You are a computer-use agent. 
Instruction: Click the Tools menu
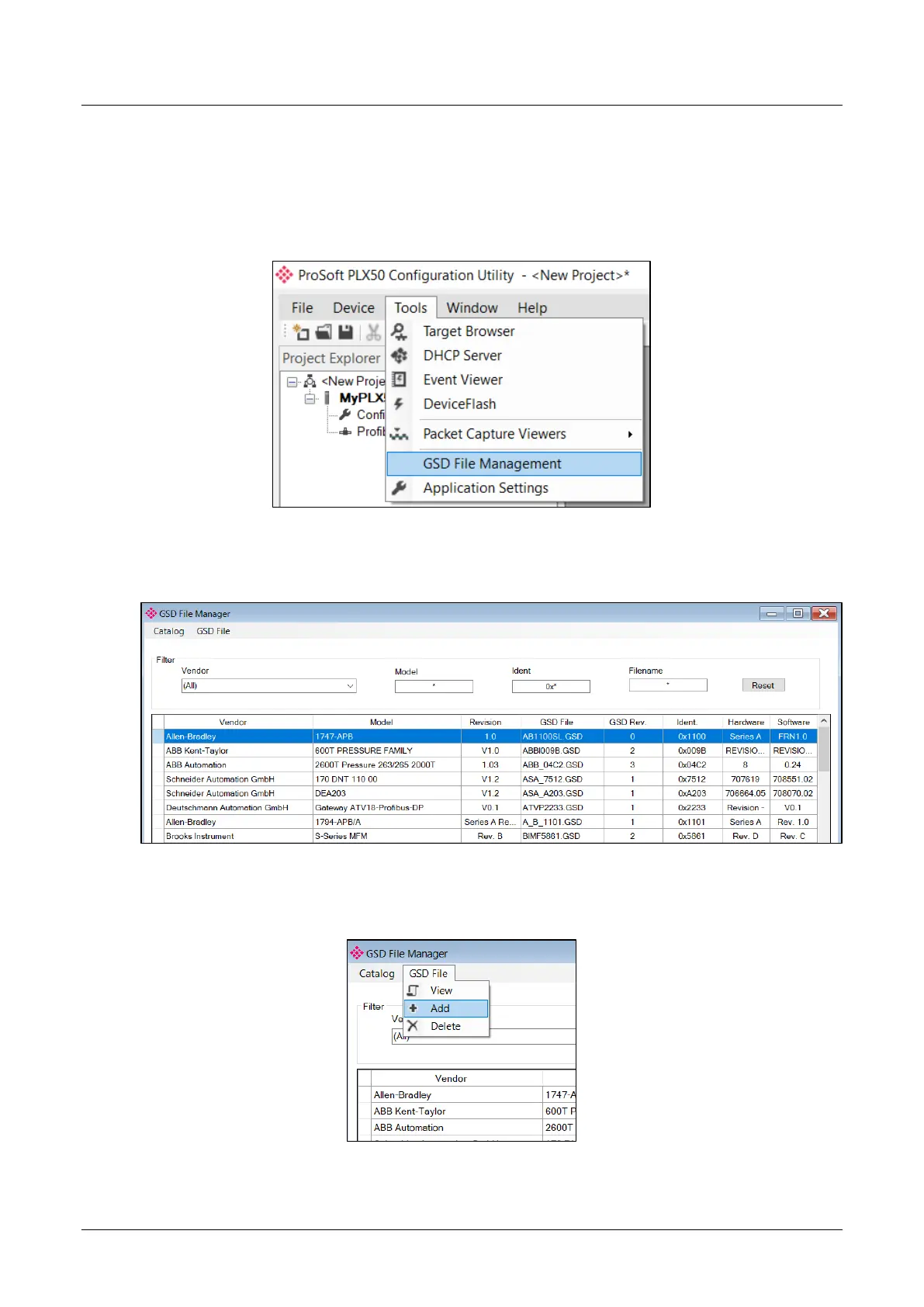(x=410, y=307)
